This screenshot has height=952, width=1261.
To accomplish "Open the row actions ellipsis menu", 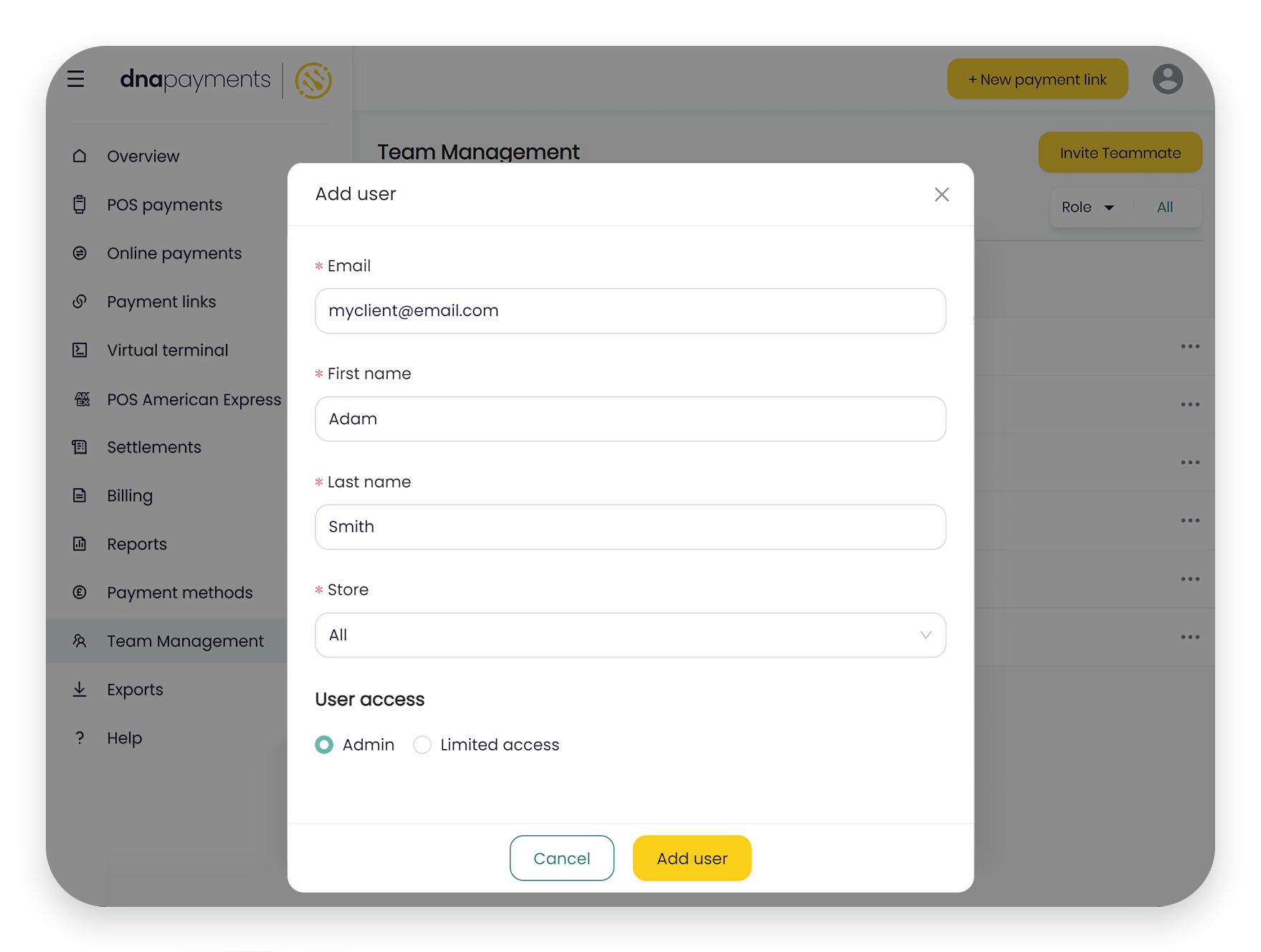I will click(x=1190, y=346).
